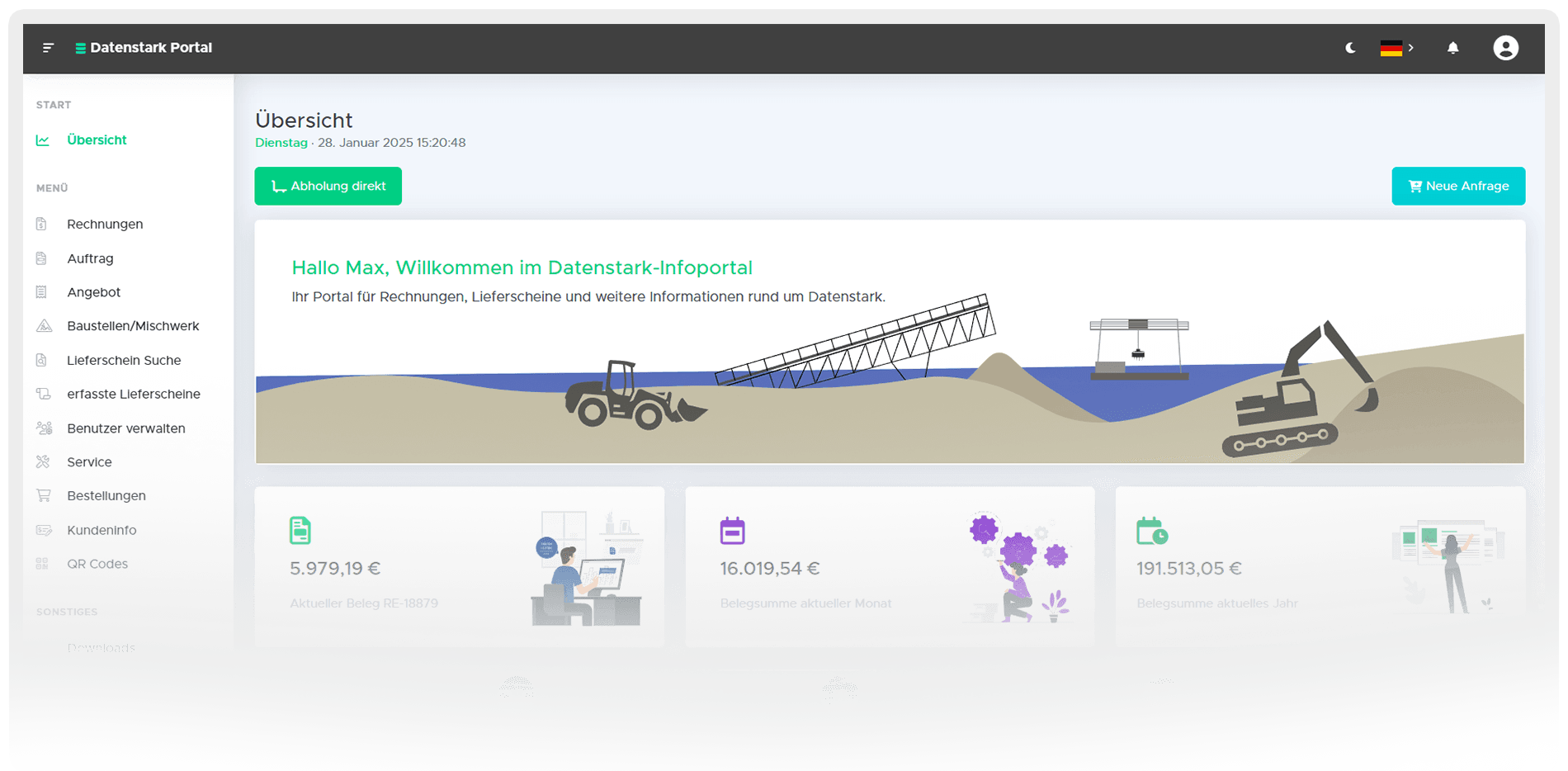Click the QR Codes grid icon
Screen dimensions: 1568x771
(x=42, y=564)
